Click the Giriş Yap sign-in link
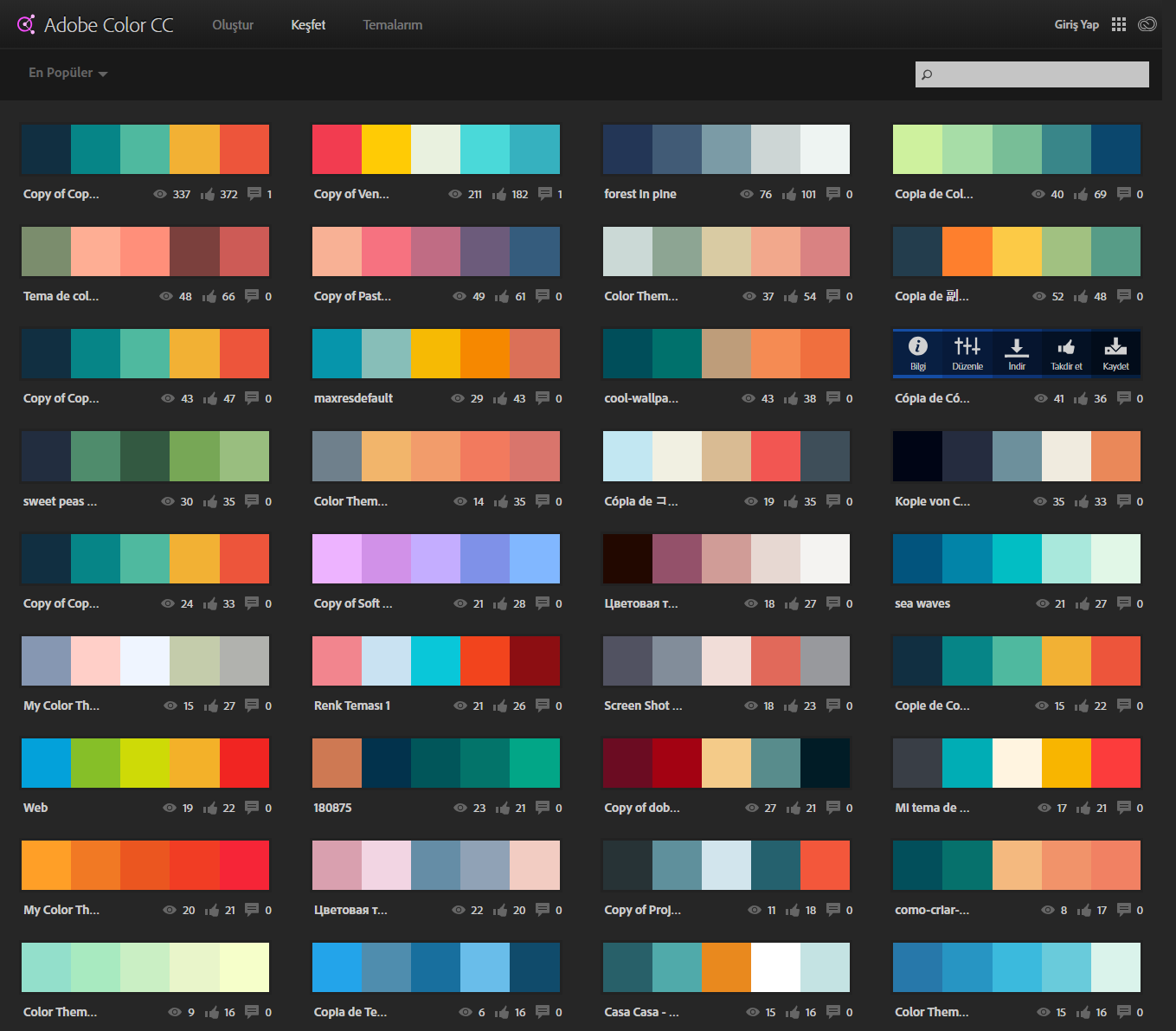This screenshot has height=1031, width=1176. pyautogui.click(x=1076, y=24)
